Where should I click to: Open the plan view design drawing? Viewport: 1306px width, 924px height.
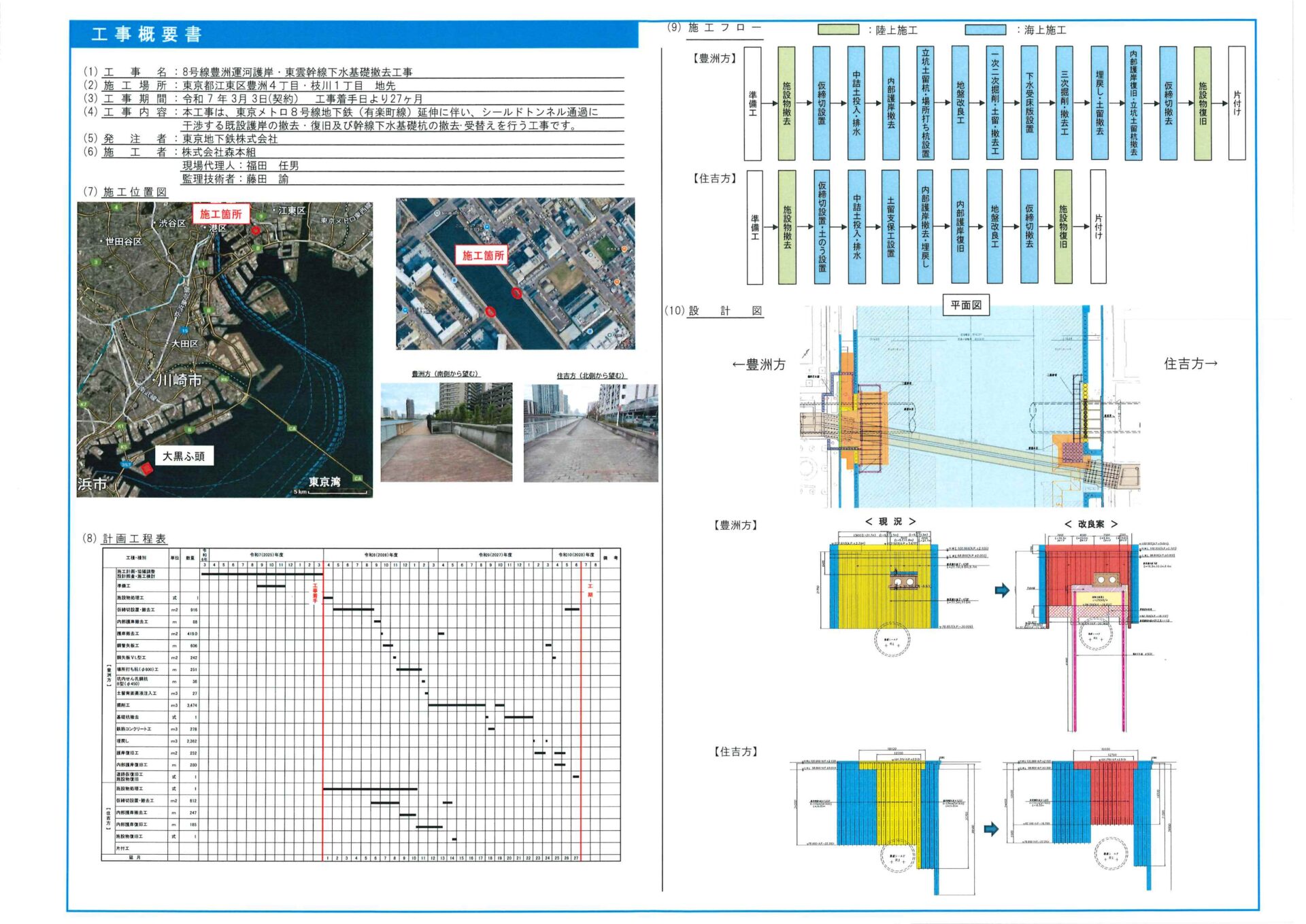971,407
